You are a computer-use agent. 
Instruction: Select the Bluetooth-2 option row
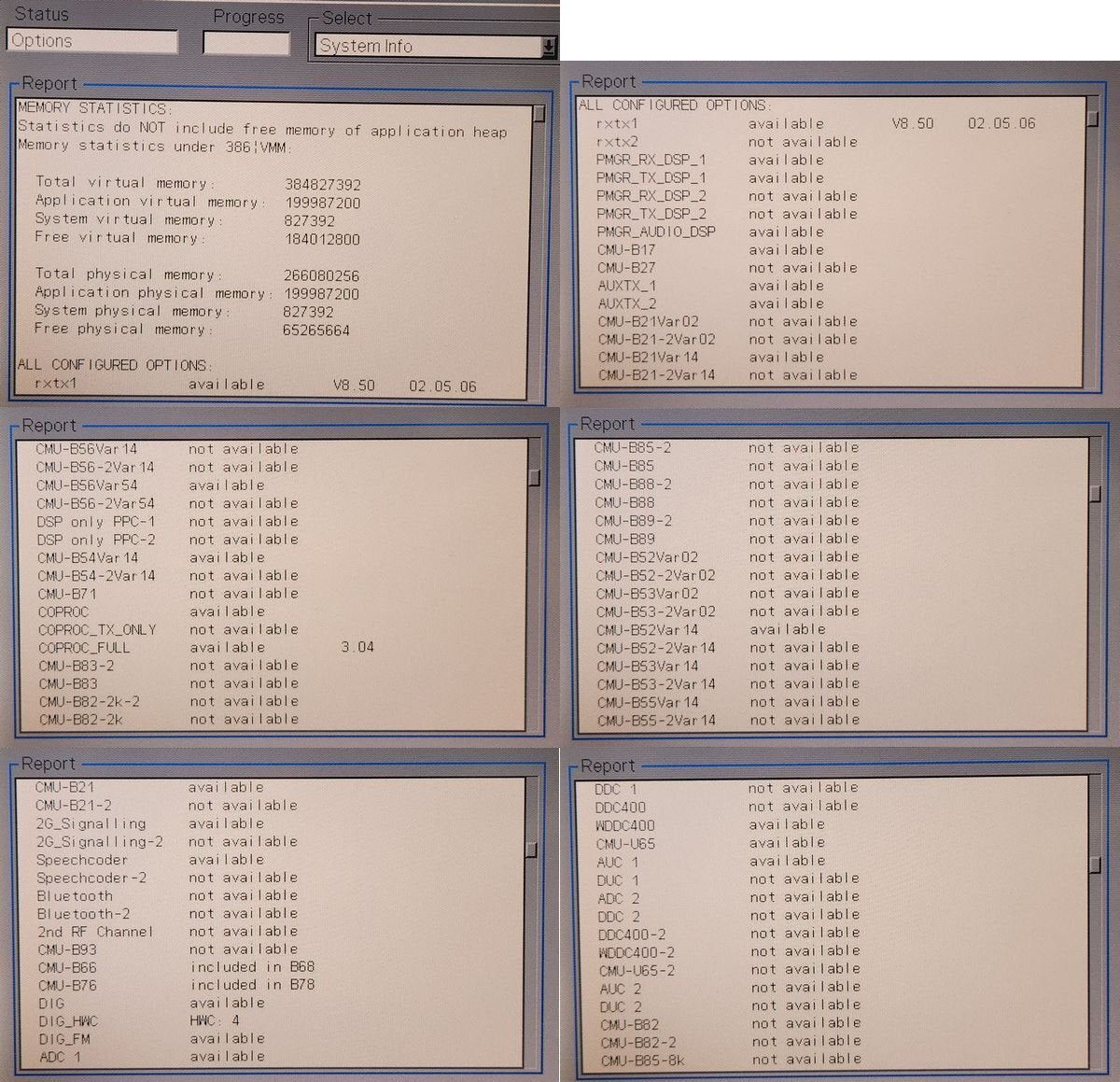click(x=166, y=914)
